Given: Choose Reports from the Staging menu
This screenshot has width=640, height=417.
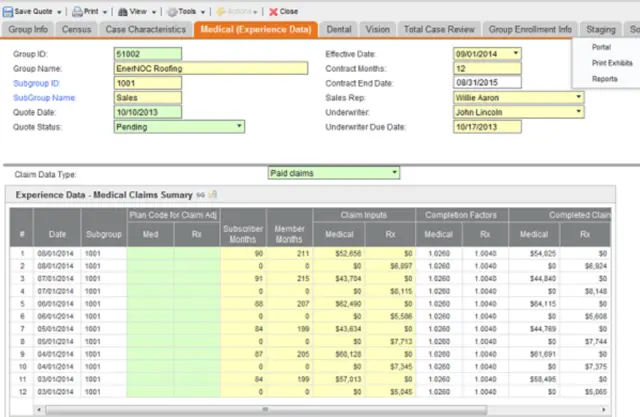Looking at the screenshot, I should pos(604,79).
